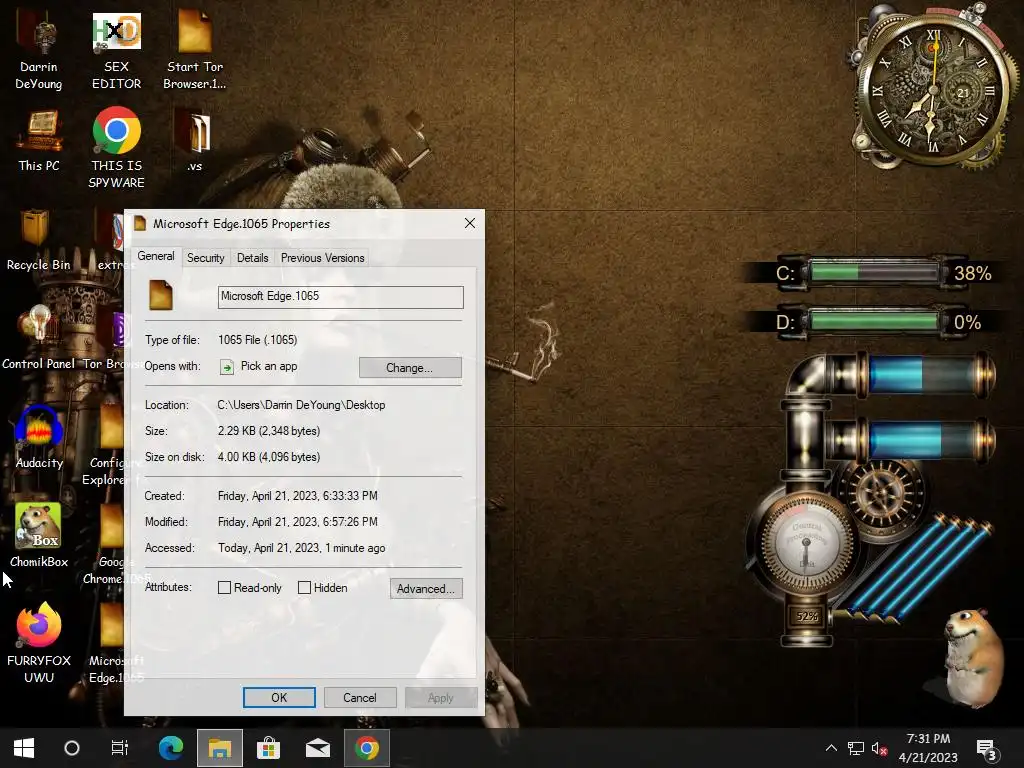Click the Created date value
The image size is (1024, 768).
click(x=298, y=496)
